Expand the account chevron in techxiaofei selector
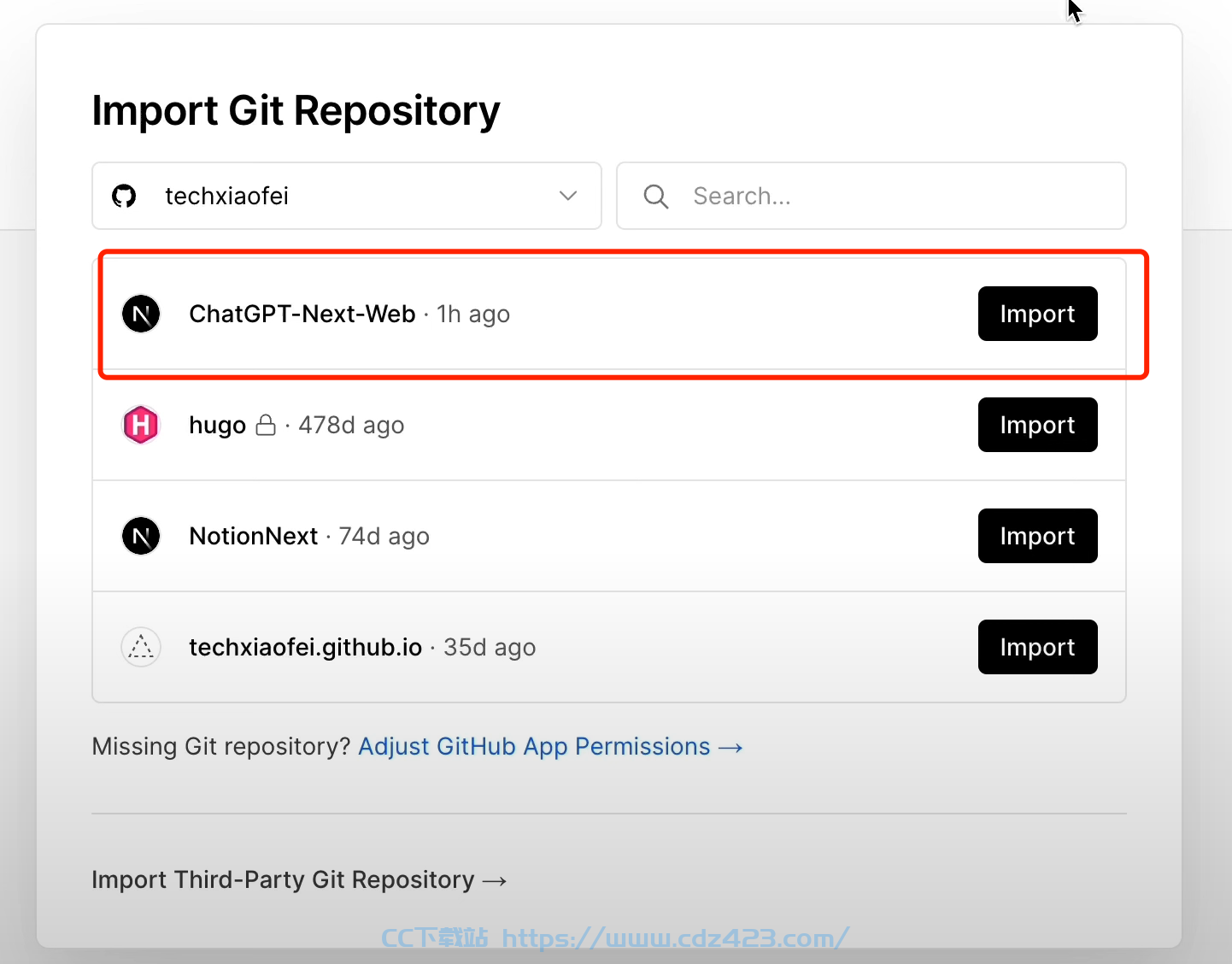 568,196
